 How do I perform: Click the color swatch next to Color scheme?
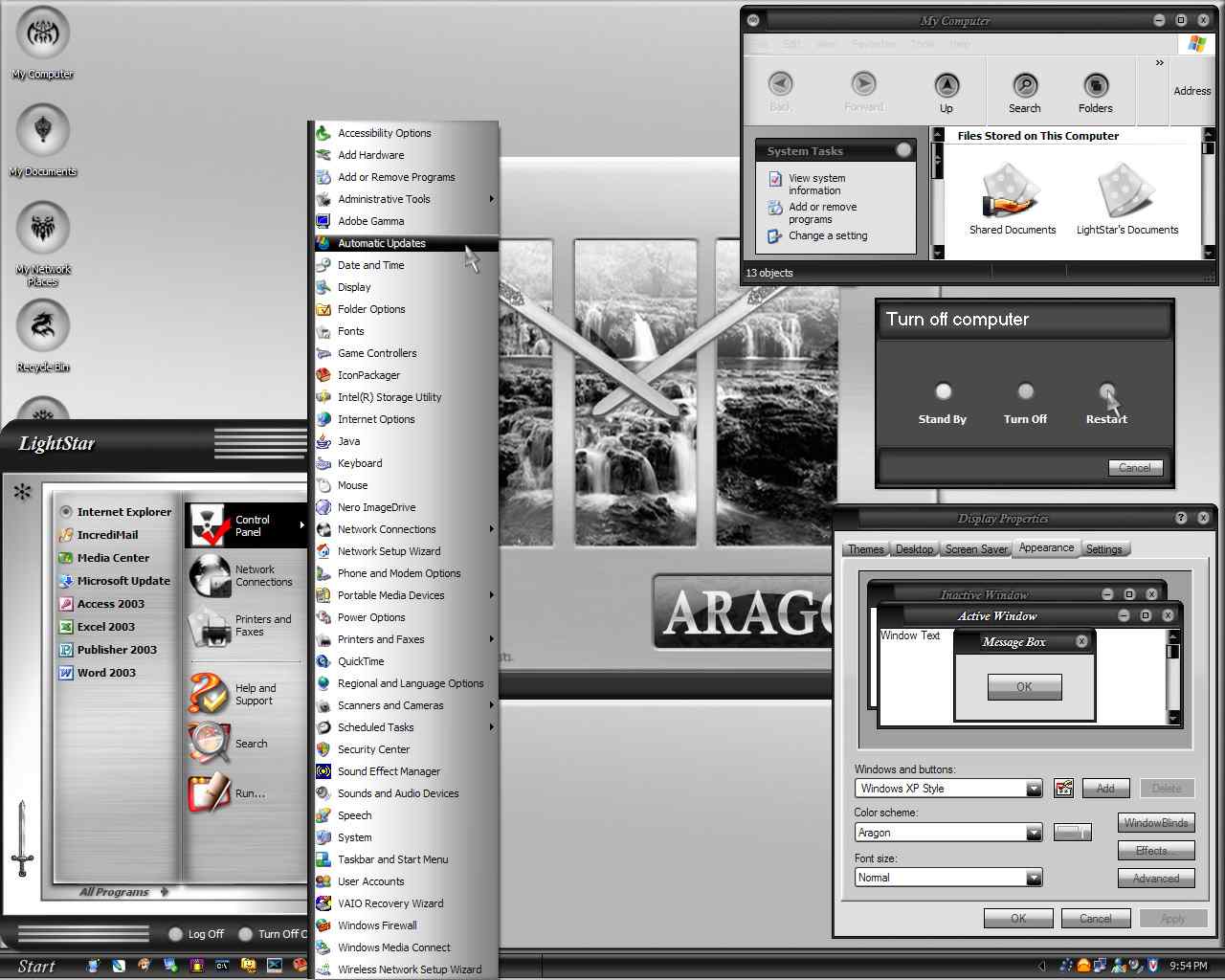click(1073, 833)
